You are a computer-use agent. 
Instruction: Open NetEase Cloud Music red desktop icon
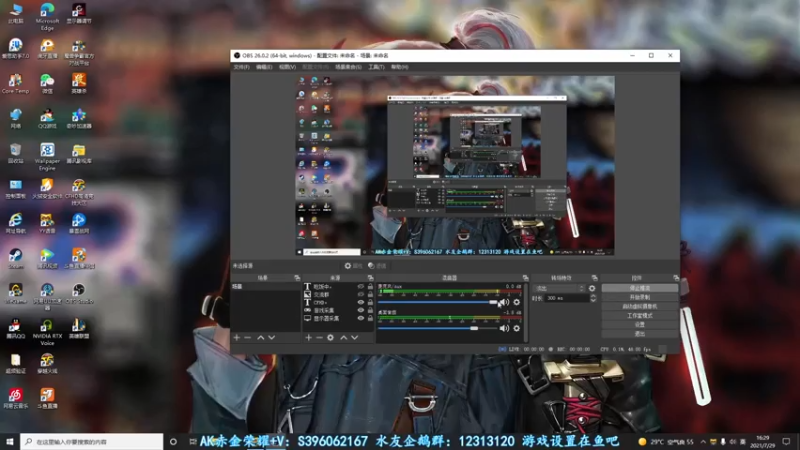(x=15, y=398)
